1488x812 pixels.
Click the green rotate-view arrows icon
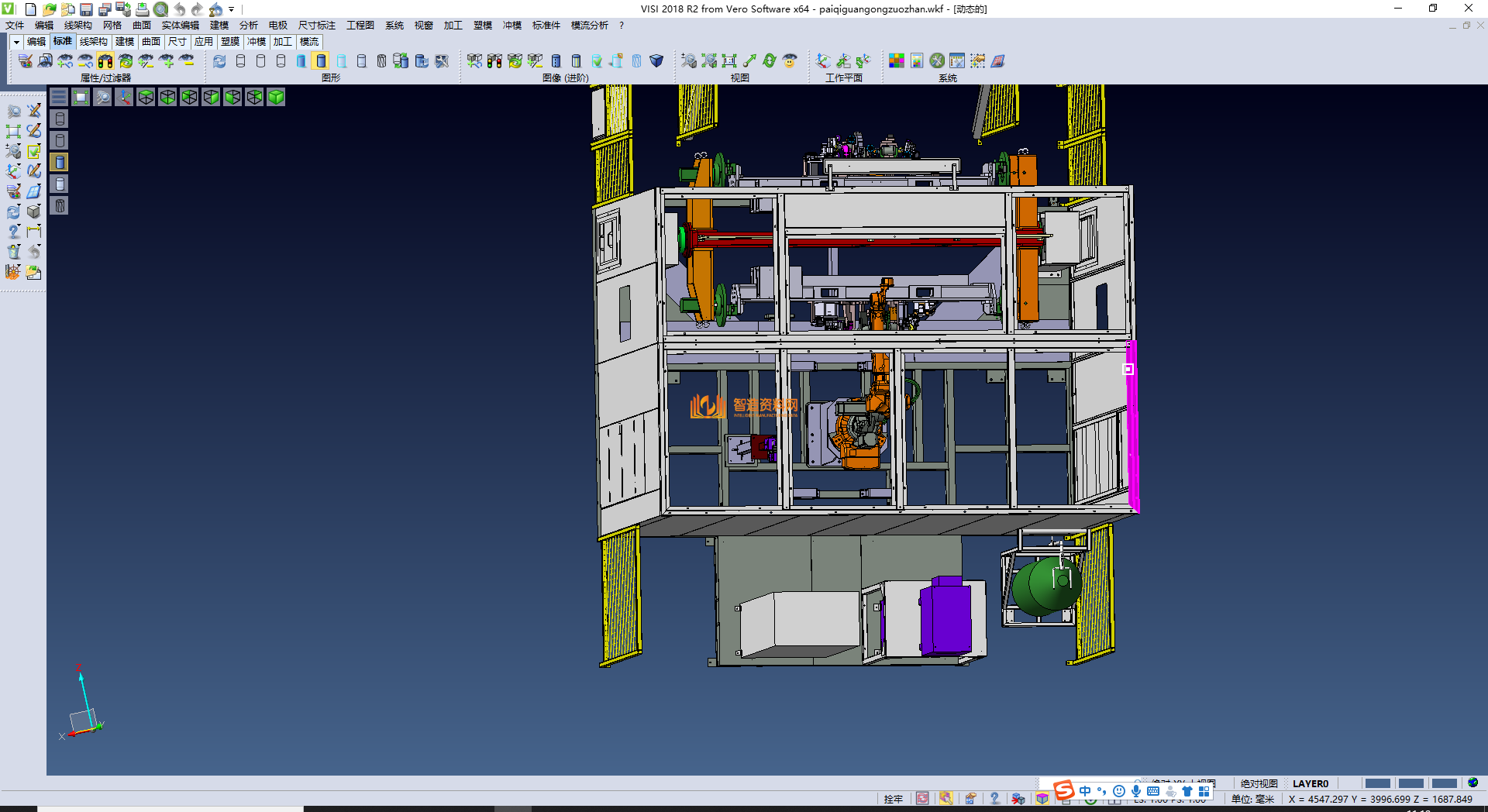point(770,60)
